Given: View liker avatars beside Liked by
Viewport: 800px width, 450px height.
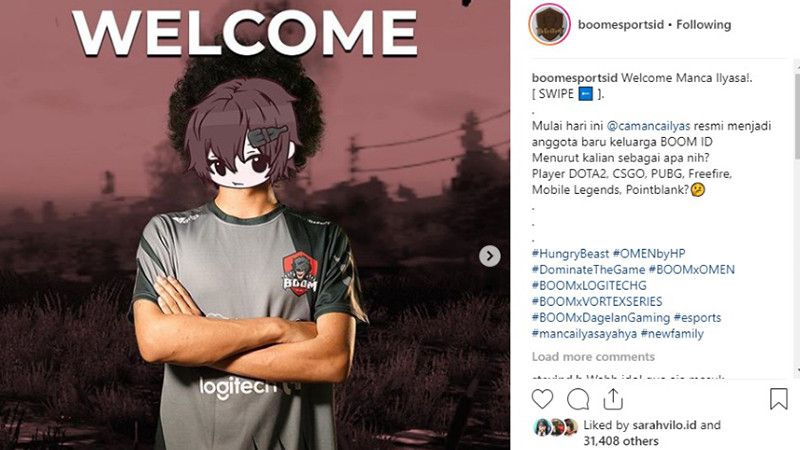Looking at the screenshot, I should pyautogui.click(x=556, y=427).
